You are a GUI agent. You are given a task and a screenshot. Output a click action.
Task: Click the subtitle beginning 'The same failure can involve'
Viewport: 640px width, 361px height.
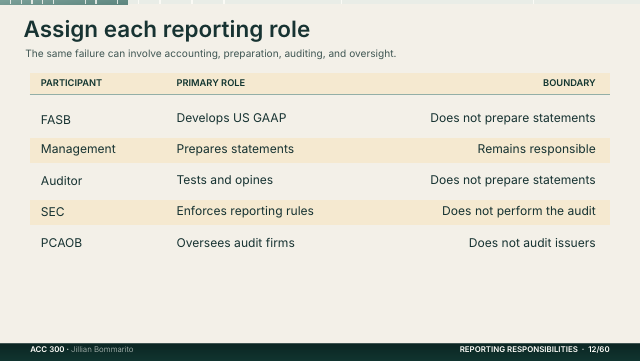point(211,53)
